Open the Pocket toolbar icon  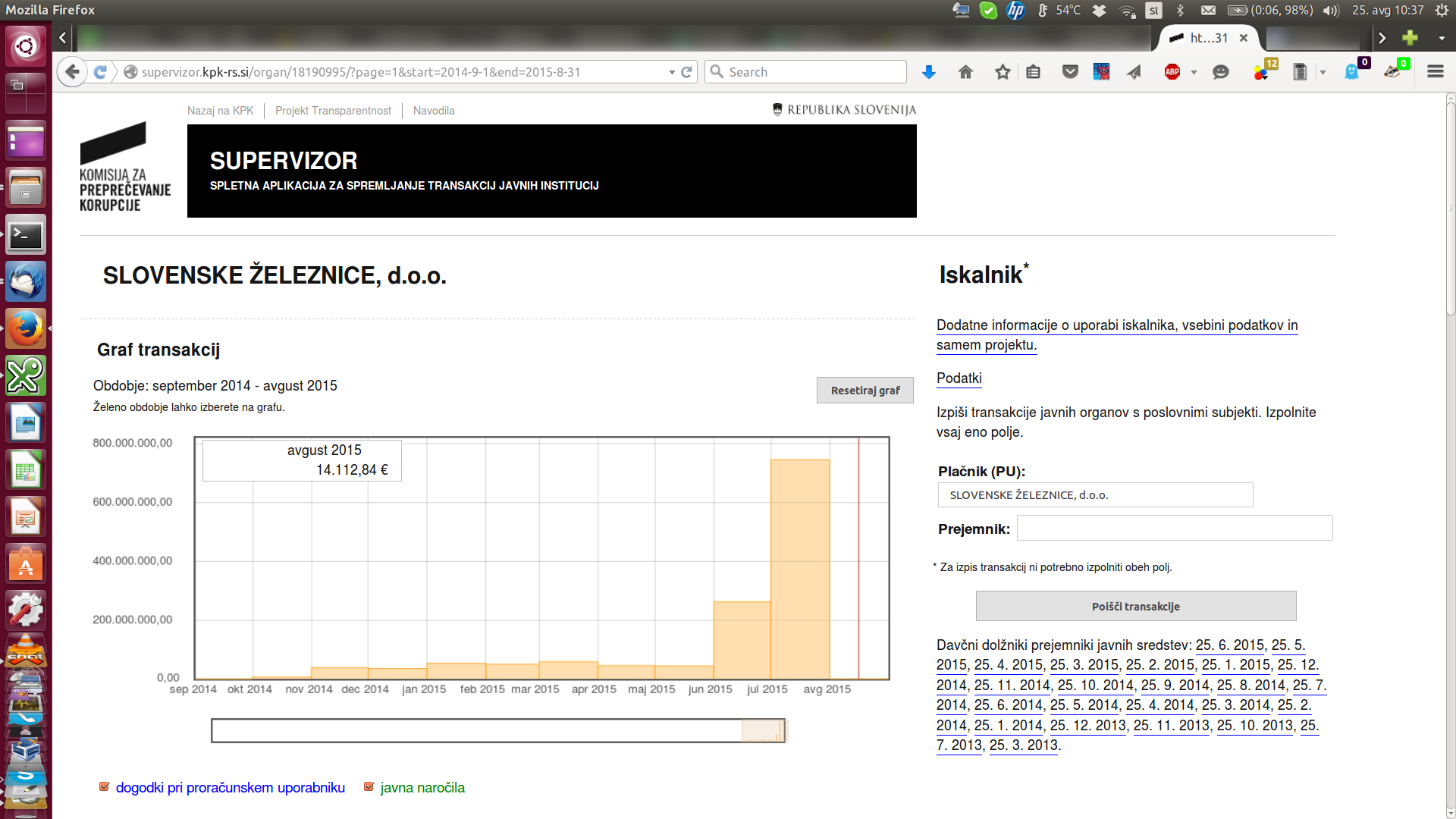pyautogui.click(x=1070, y=72)
